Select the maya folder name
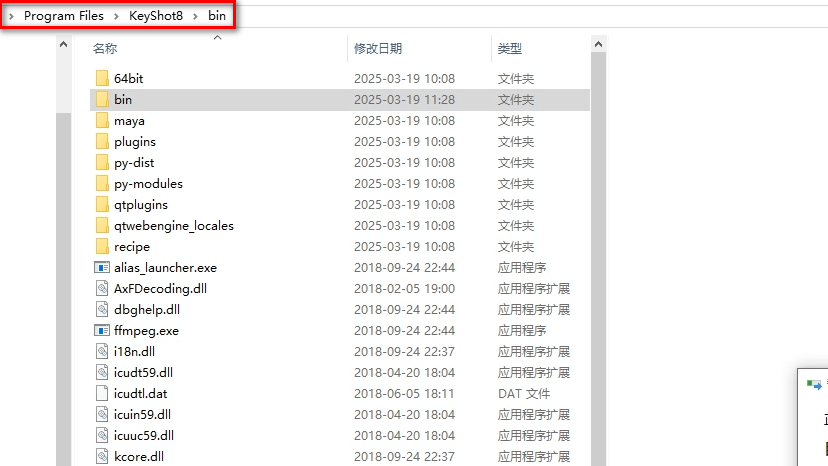This screenshot has height=466, width=828. click(x=129, y=121)
